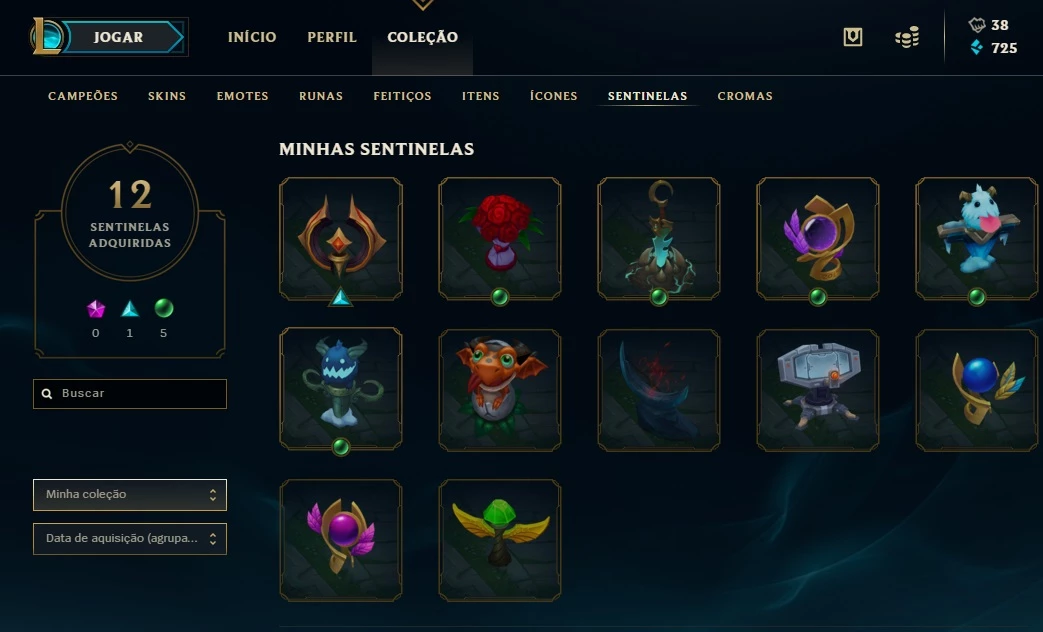Click the Minha coleção dropdown arrows

click(x=213, y=495)
